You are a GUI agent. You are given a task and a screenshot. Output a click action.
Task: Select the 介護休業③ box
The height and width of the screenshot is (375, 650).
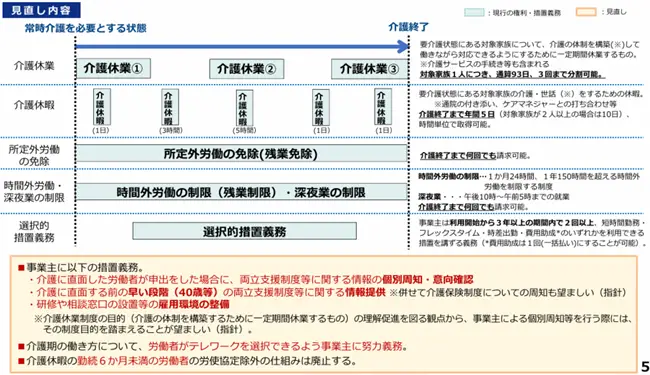click(369, 69)
